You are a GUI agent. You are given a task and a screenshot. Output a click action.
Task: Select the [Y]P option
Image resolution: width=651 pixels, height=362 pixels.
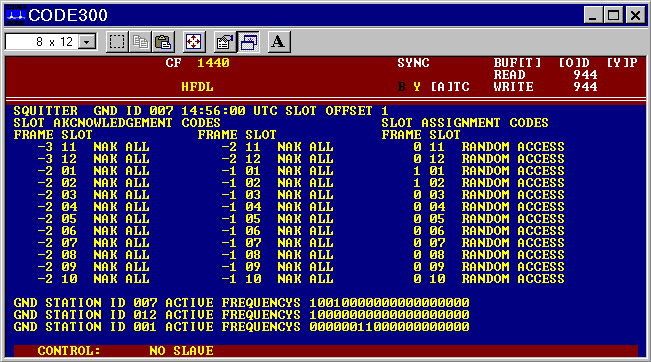point(622,63)
